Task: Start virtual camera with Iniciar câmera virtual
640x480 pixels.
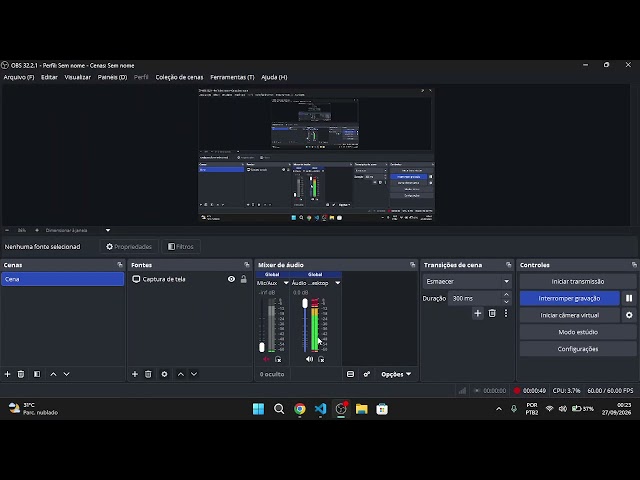Action: coord(569,315)
